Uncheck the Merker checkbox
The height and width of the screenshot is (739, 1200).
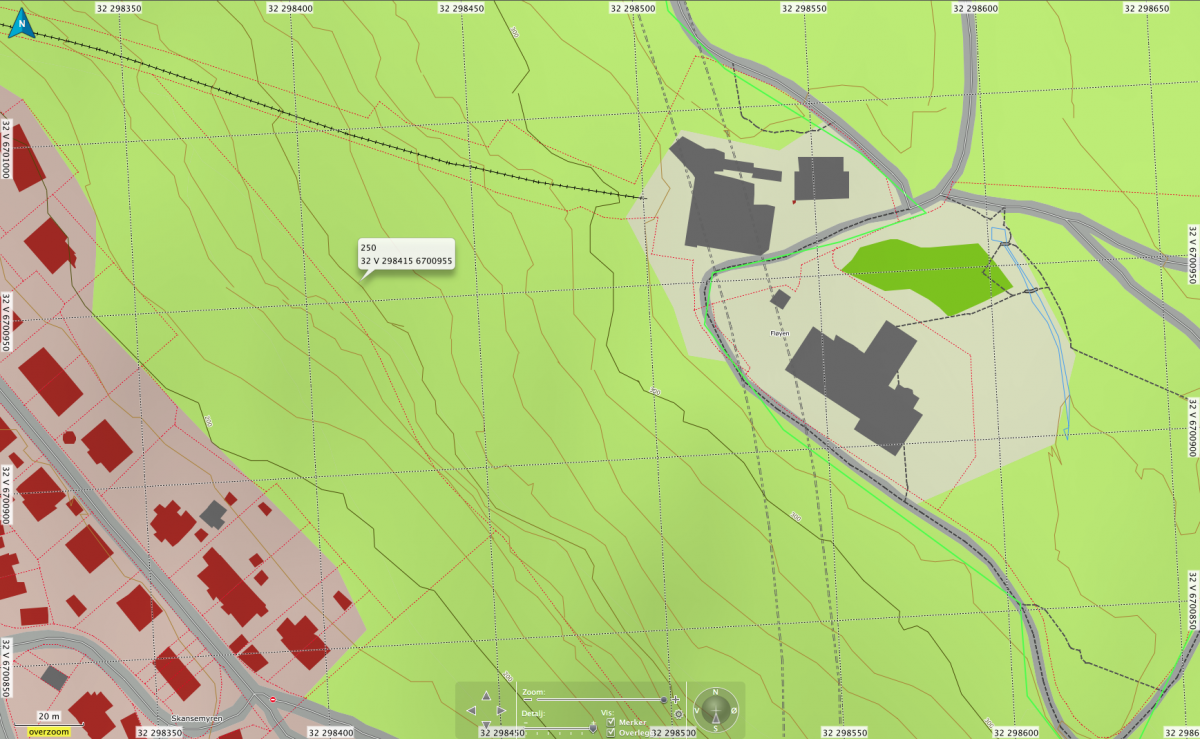612,721
